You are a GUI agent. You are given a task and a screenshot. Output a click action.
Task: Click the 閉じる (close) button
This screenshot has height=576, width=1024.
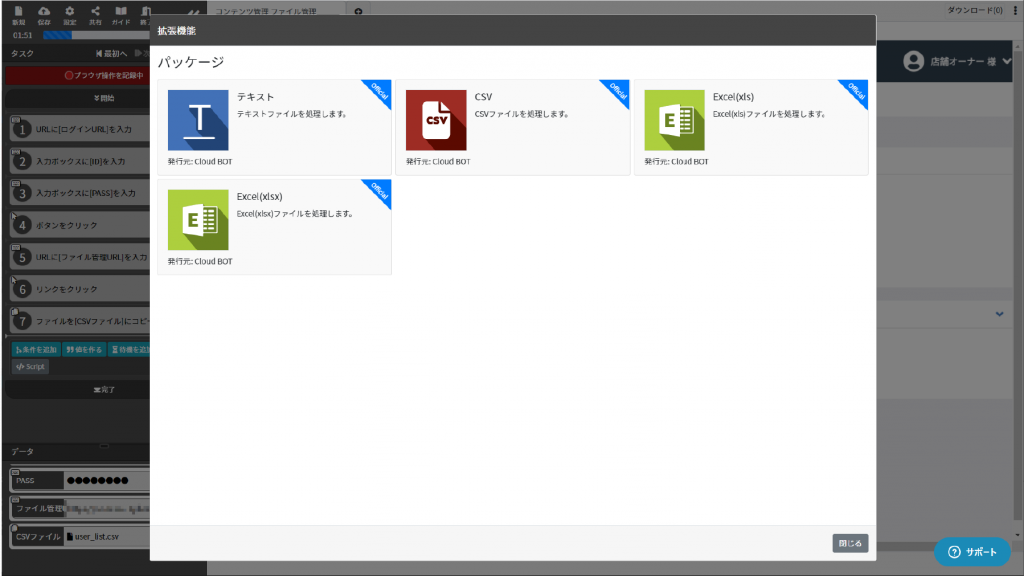tap(850, 543)
